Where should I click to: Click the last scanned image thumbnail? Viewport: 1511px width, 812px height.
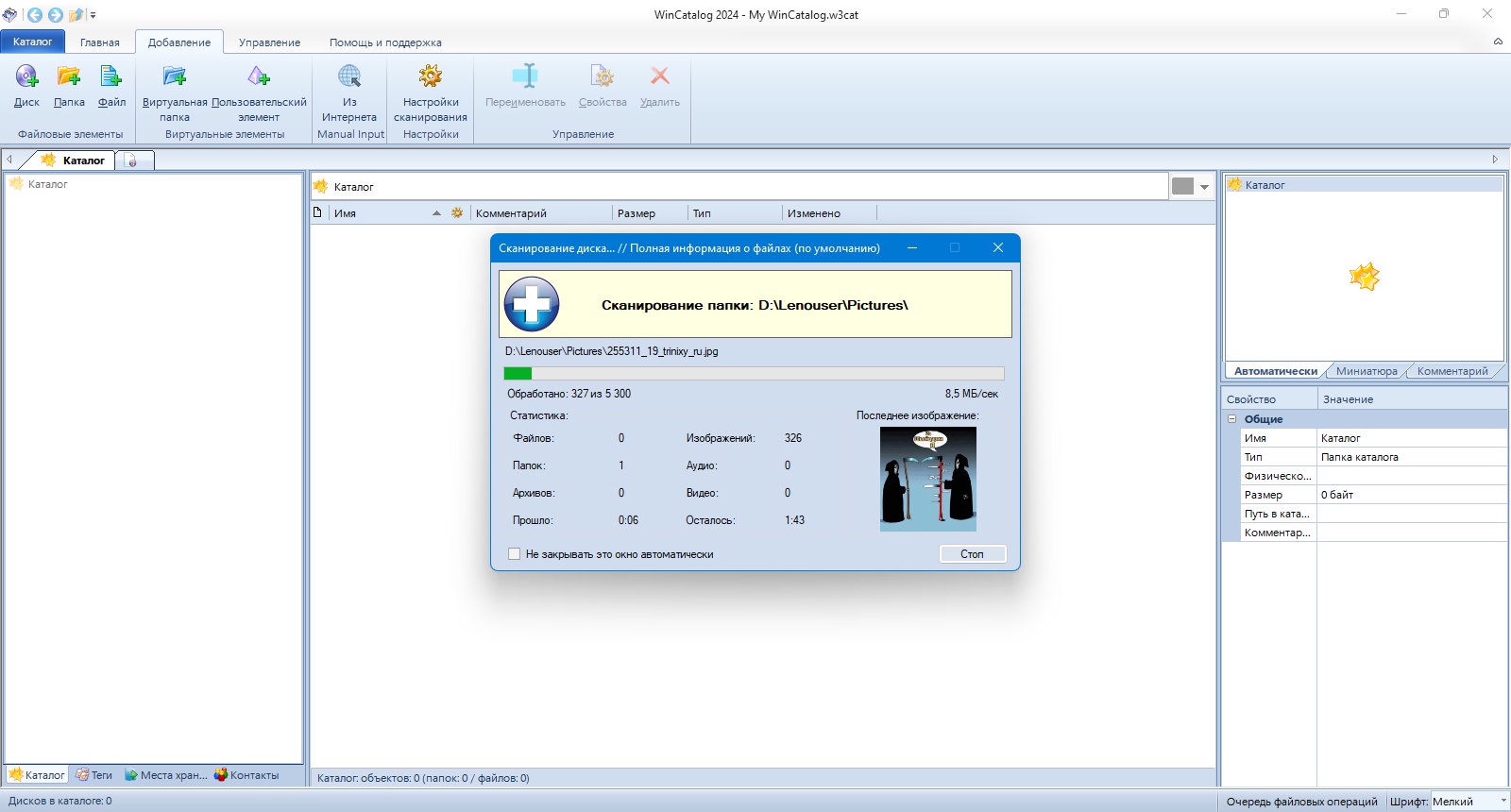tap(927, 479)
